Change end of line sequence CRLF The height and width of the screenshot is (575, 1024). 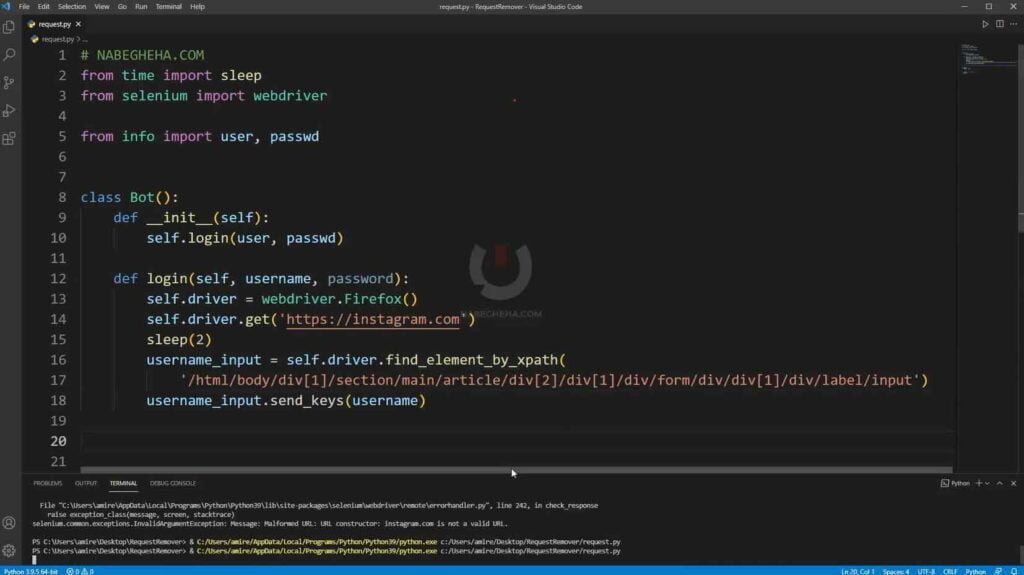[x=950, y=571]
